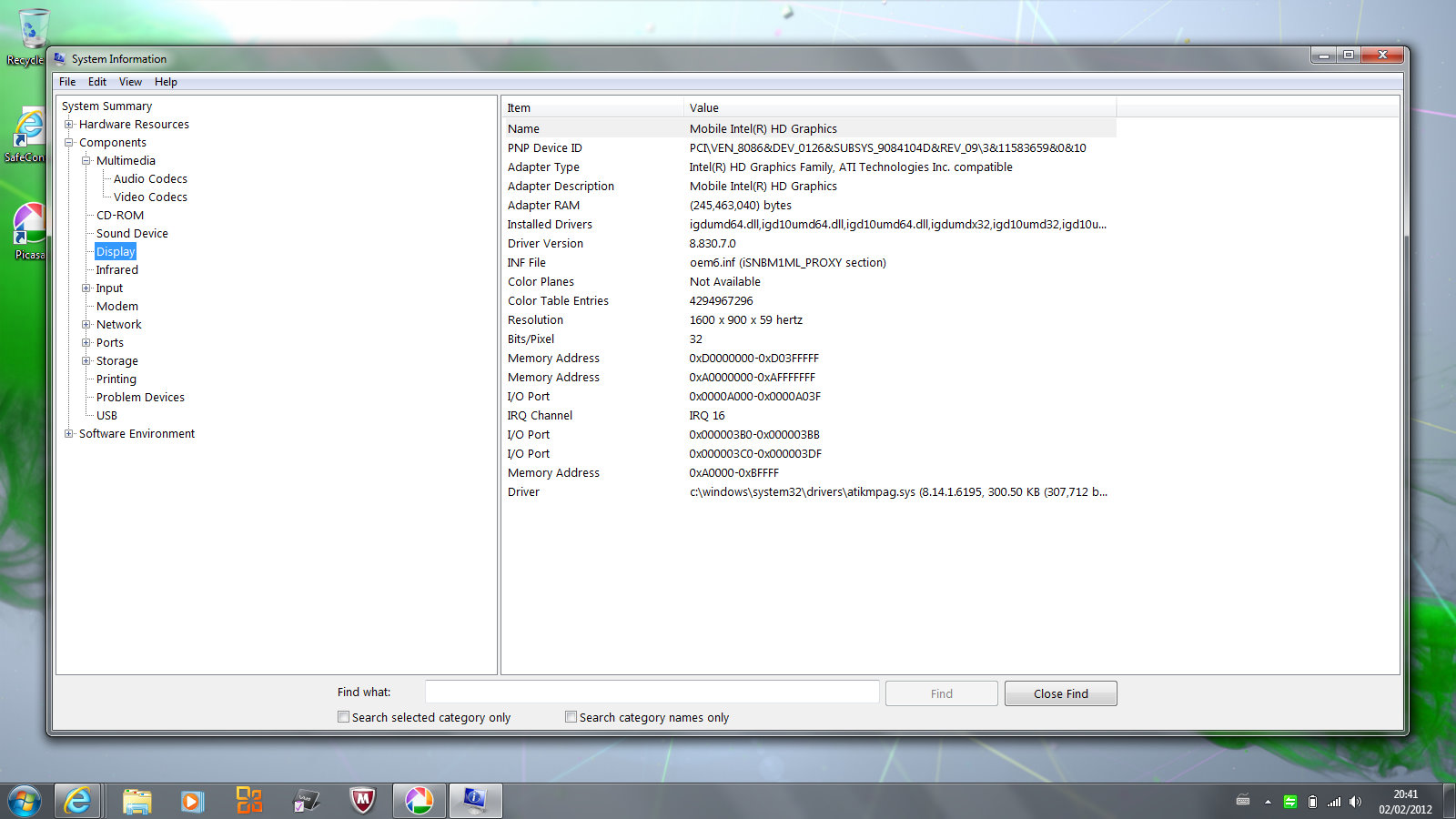The image size is (1456, 819).
Task: Click the System Information title bar icon
Action: pos(60,59)
